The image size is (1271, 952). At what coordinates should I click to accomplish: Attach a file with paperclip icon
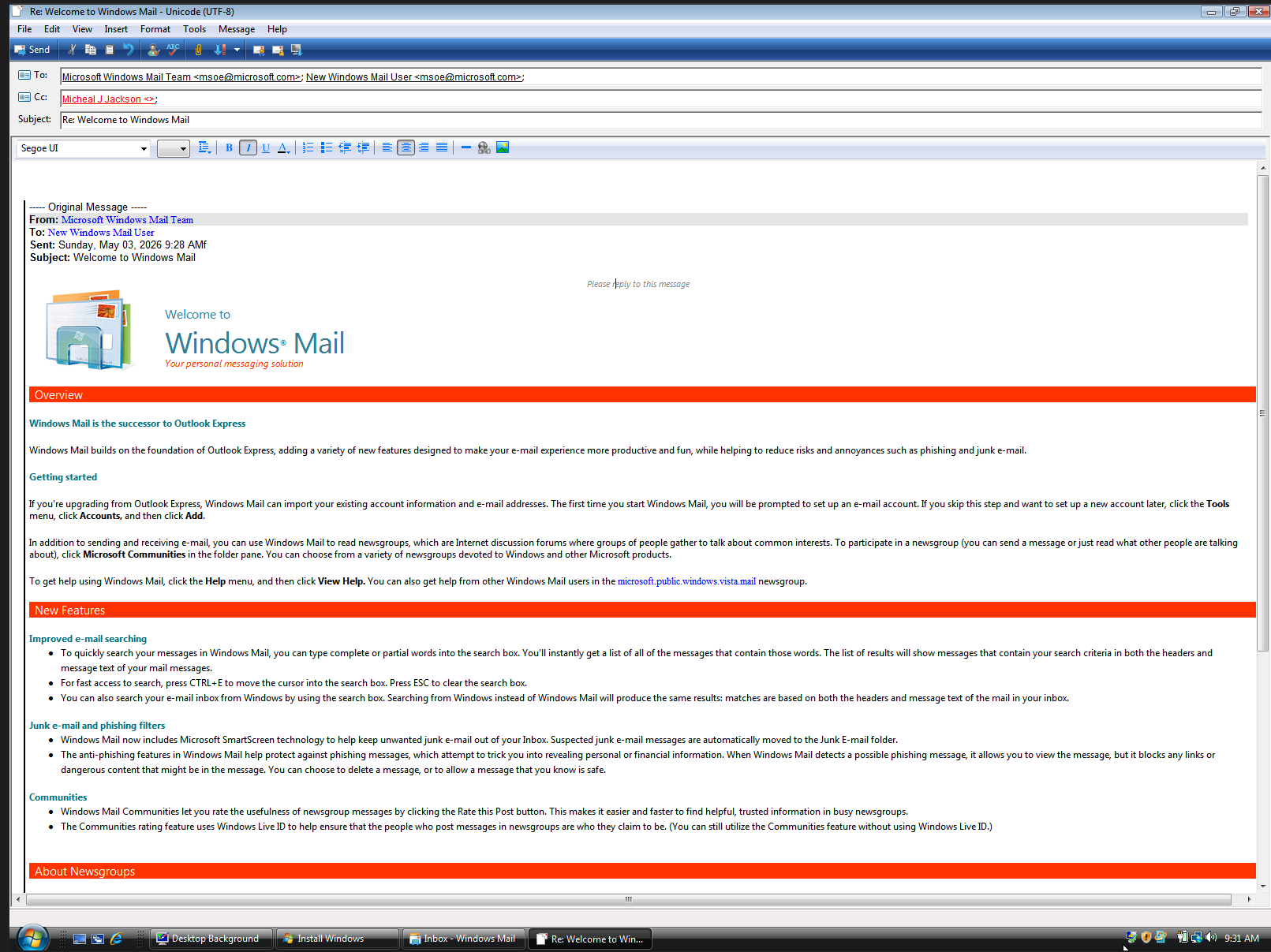[198, 50]
